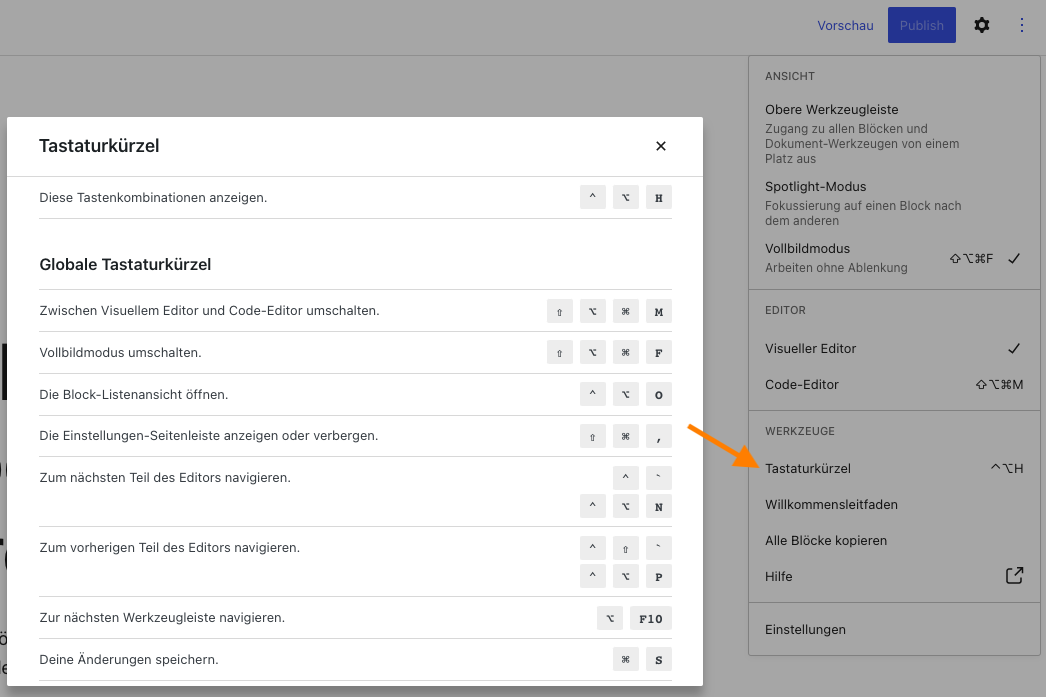Click 'Diese Tastenkombinationen anzeigen.' text

[x=153, y=197]
